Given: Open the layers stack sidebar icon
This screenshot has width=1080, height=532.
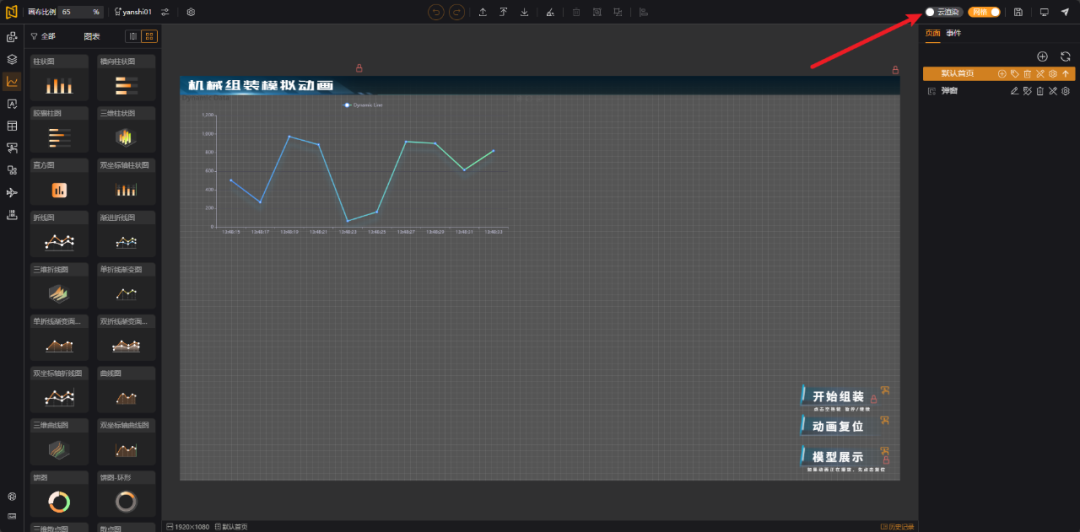Looking at the screenshot, I should tap(12, 59).
